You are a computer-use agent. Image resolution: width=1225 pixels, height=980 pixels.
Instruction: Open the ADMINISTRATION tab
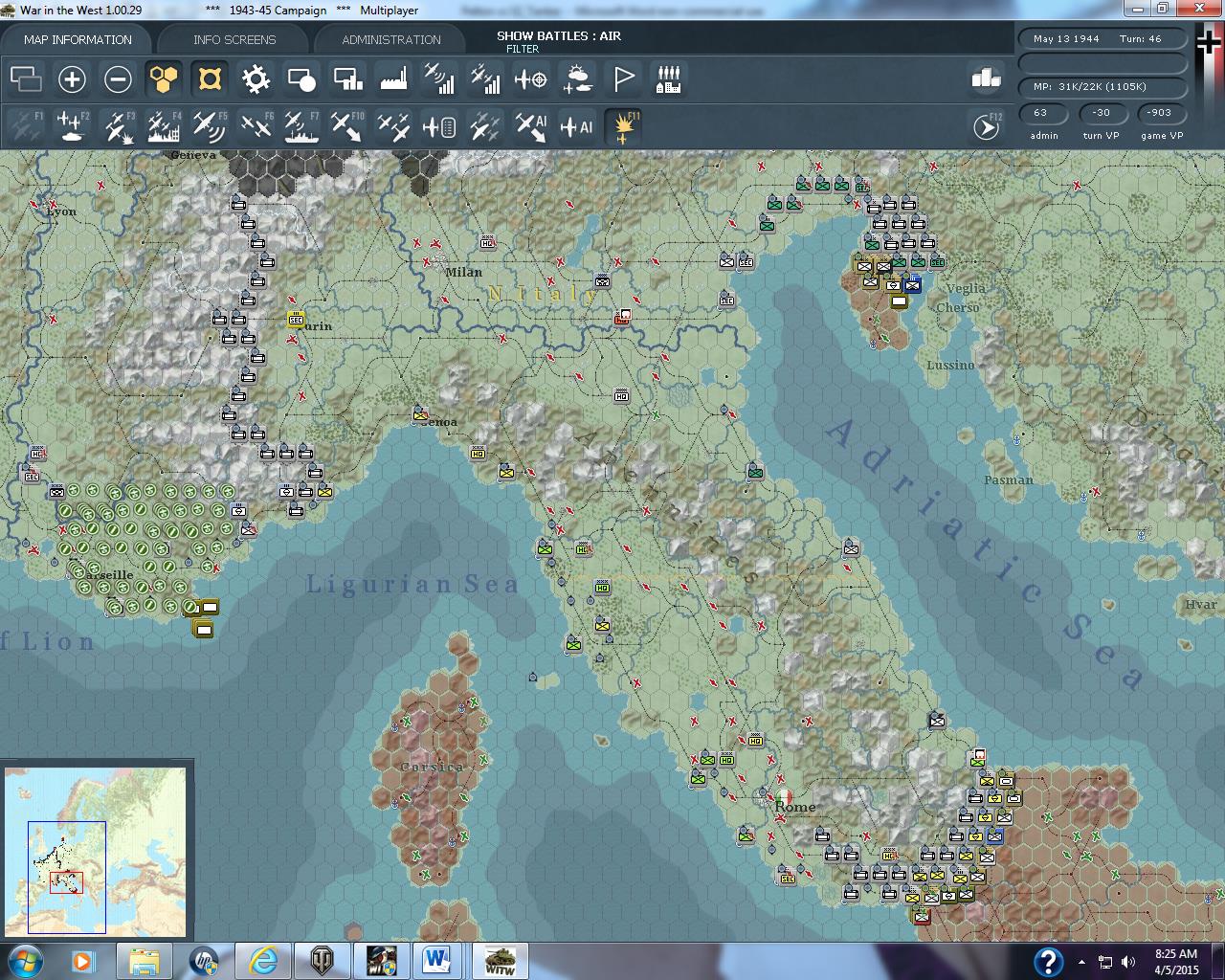pos(391,39)
